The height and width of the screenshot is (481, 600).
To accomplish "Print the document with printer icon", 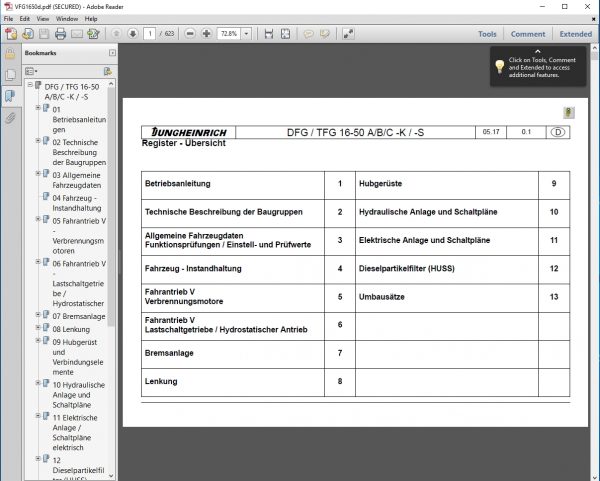I will [60, 34].
